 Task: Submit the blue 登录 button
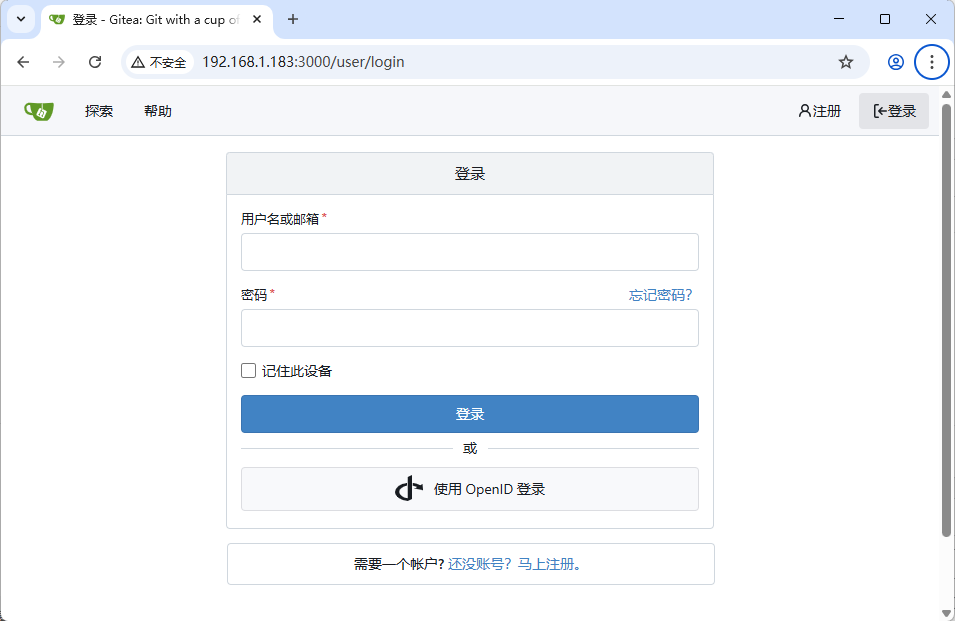coord(470,414)
